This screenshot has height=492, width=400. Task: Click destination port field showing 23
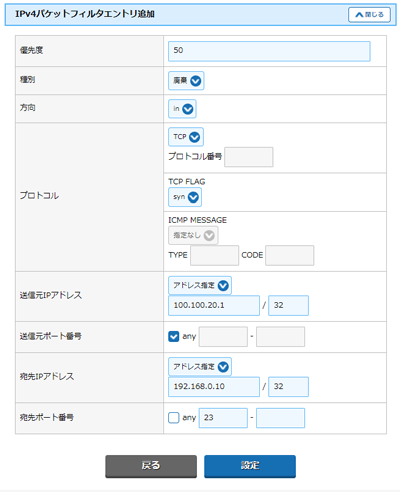[x=223, y=418]
